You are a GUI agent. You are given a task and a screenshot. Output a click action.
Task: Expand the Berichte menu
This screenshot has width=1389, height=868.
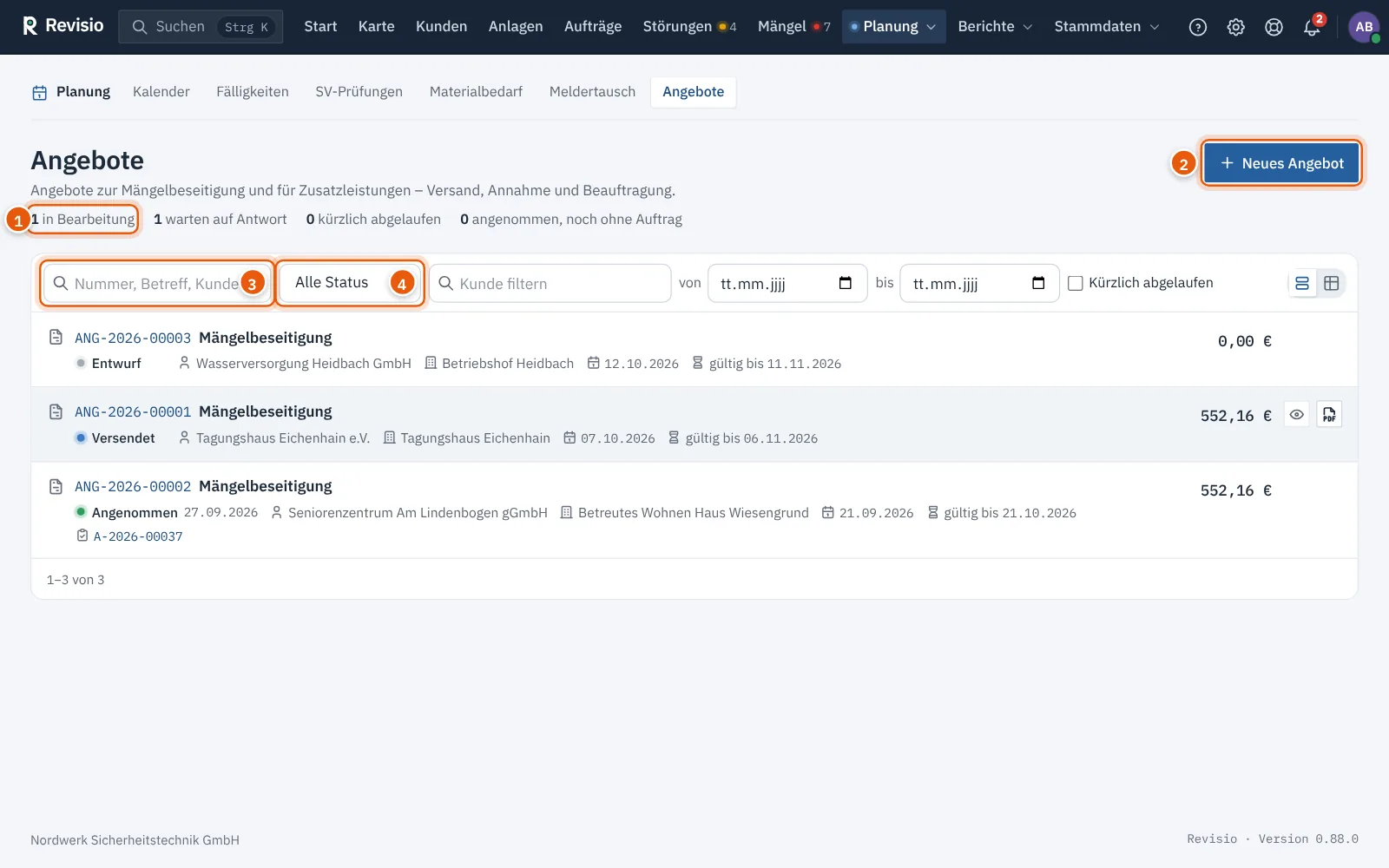(995, 27)
